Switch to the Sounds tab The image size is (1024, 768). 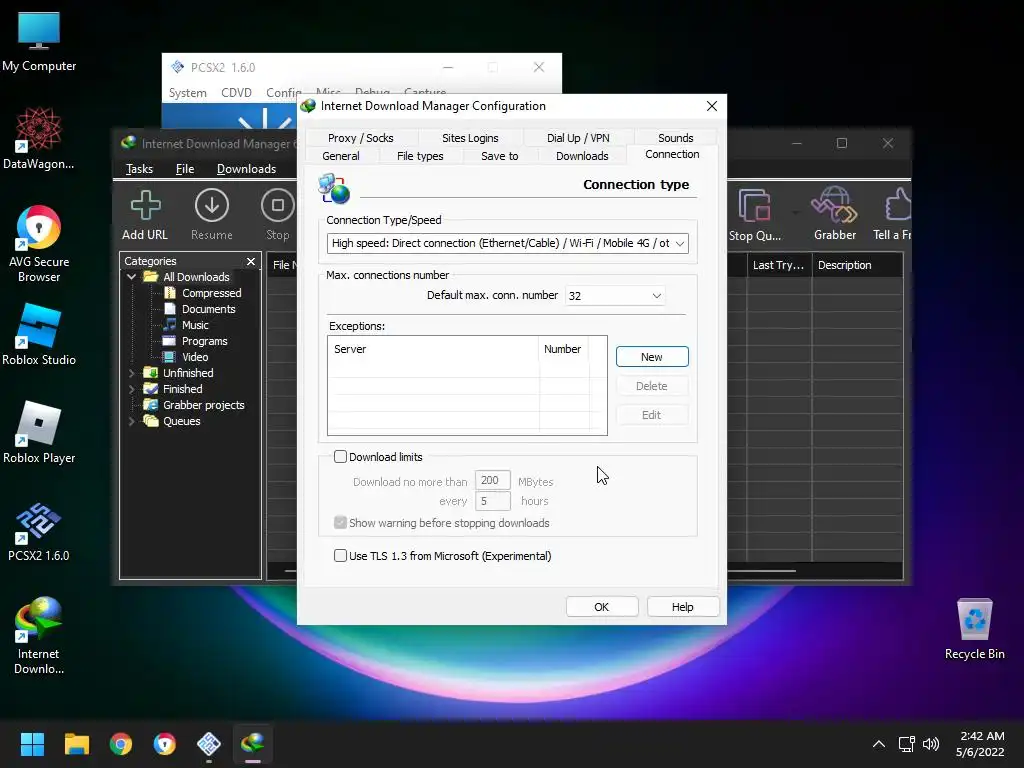pos(675,138)
